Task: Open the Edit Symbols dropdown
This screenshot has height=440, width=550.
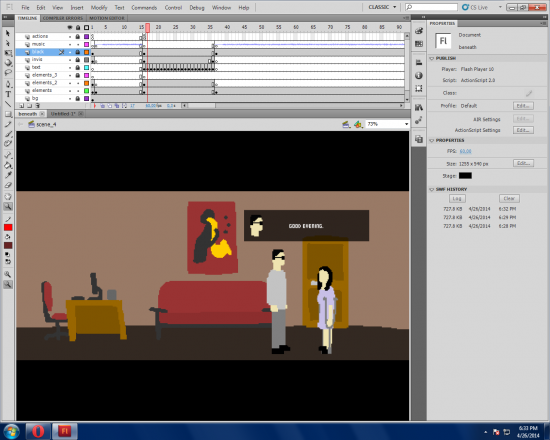Action: click(x=358, y=124)
